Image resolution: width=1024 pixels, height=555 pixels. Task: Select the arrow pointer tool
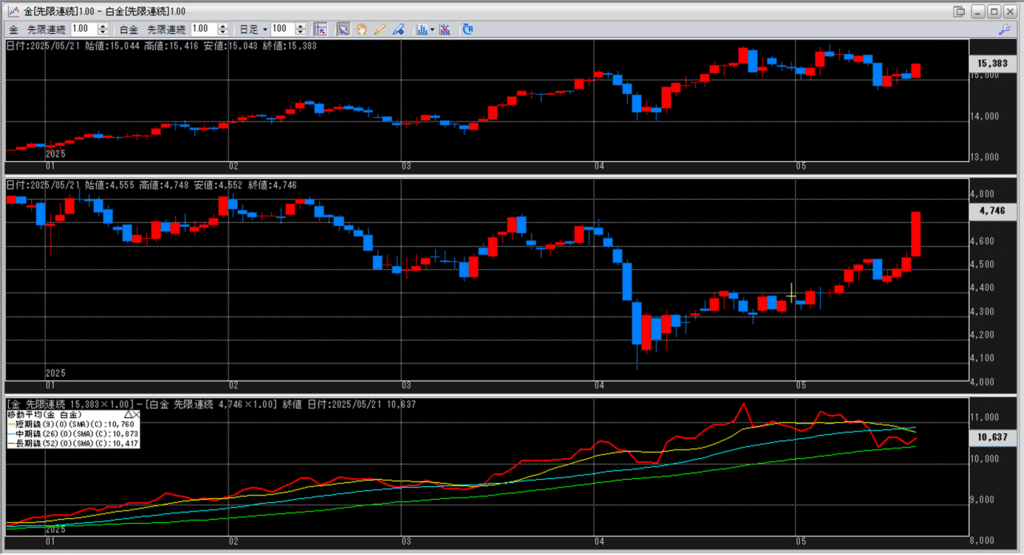coord(343,29)
